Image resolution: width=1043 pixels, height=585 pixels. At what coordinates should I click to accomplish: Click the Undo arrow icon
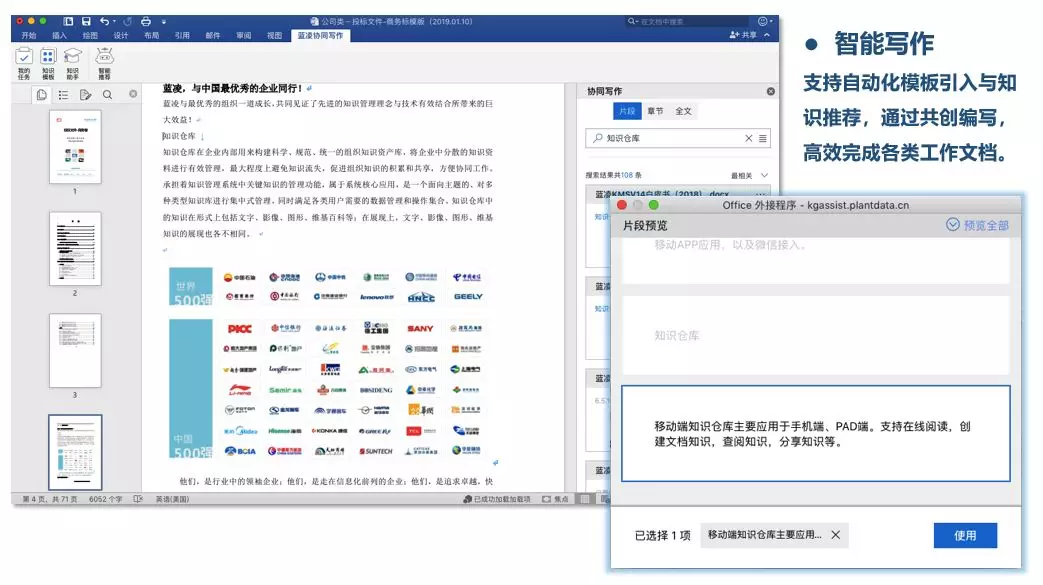pyautogui.click(x=104, y=21)
